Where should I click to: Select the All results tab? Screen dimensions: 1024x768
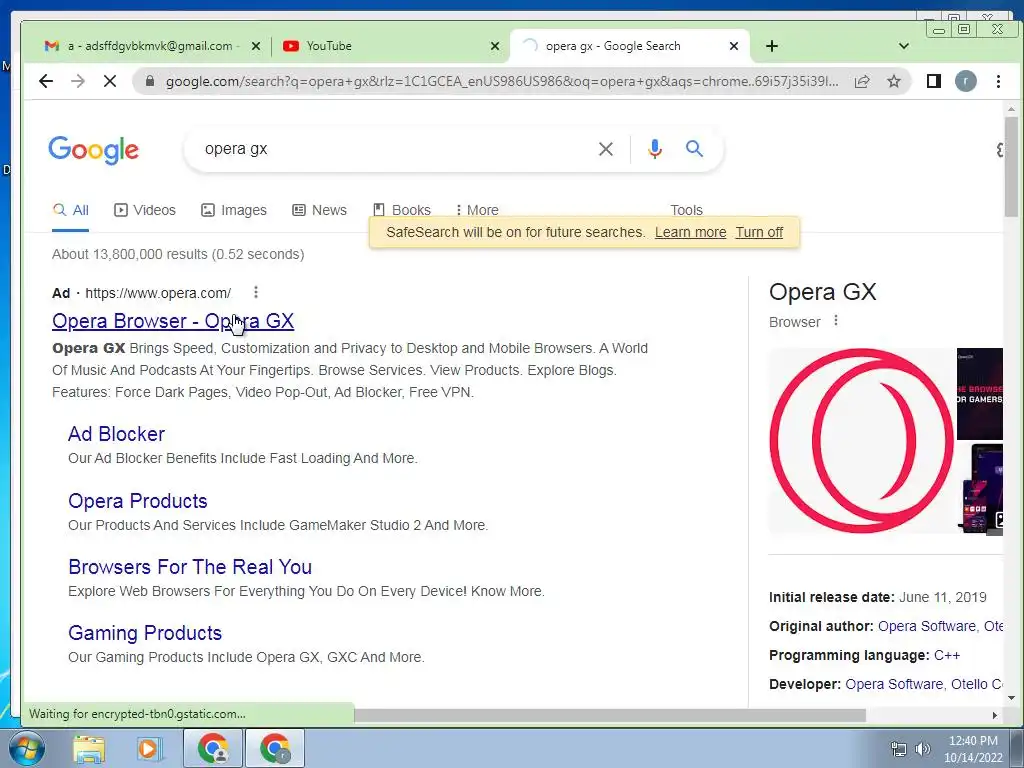(71, 210)
